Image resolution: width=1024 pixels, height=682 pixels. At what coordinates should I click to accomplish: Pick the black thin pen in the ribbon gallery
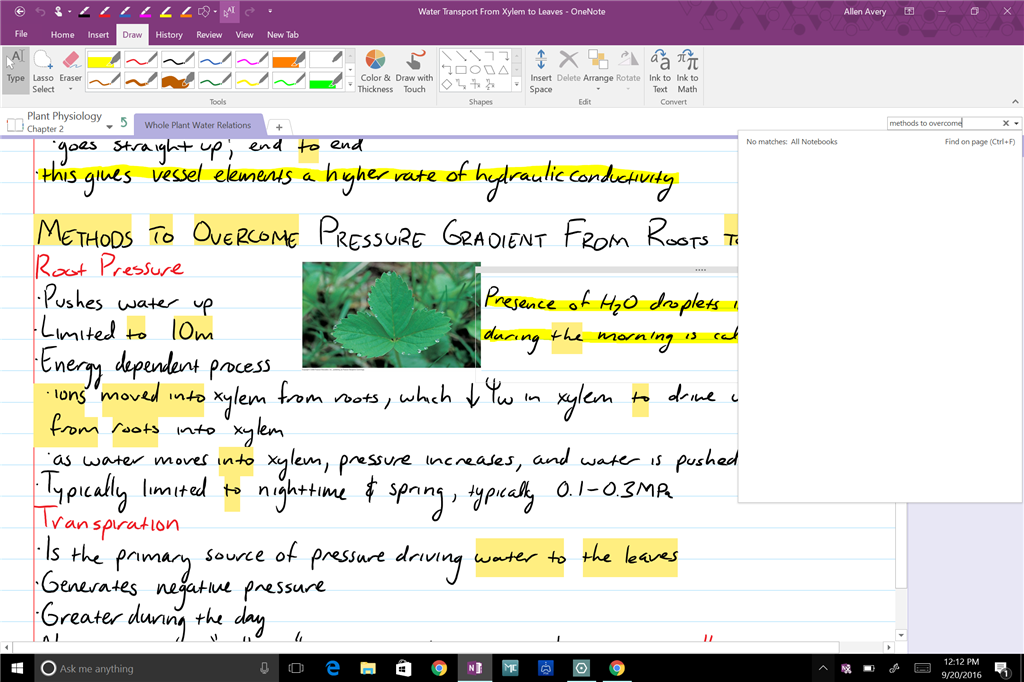[178, 60]
